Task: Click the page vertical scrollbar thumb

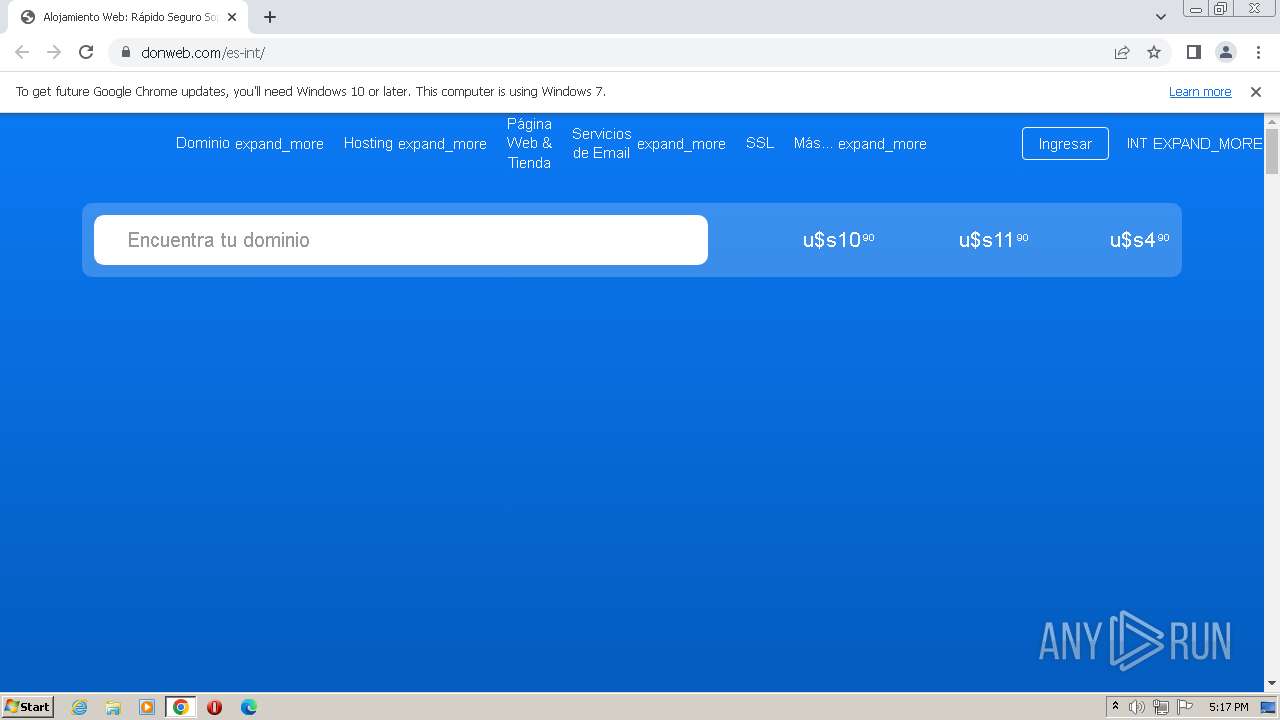Action: coord(1272,151)
